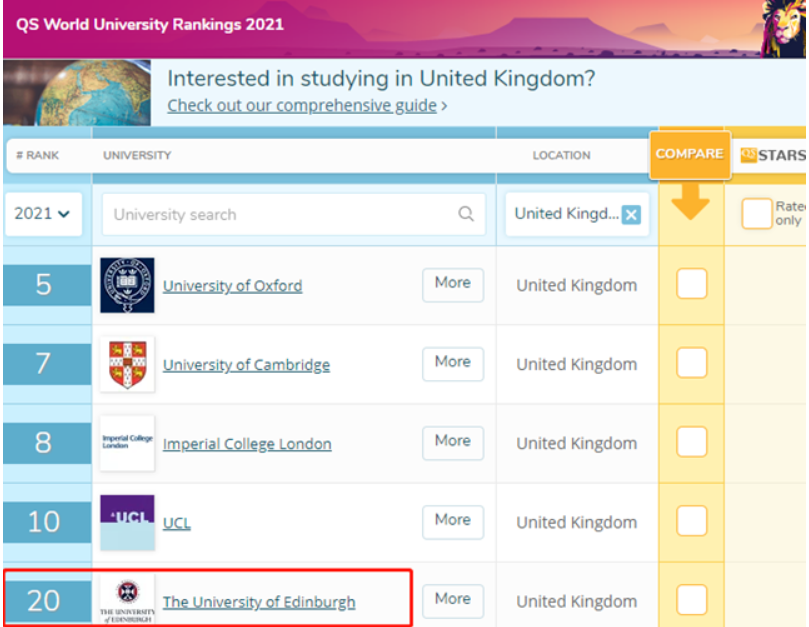
Task: Click the search magnifier icon
Action: pos(466,214)
